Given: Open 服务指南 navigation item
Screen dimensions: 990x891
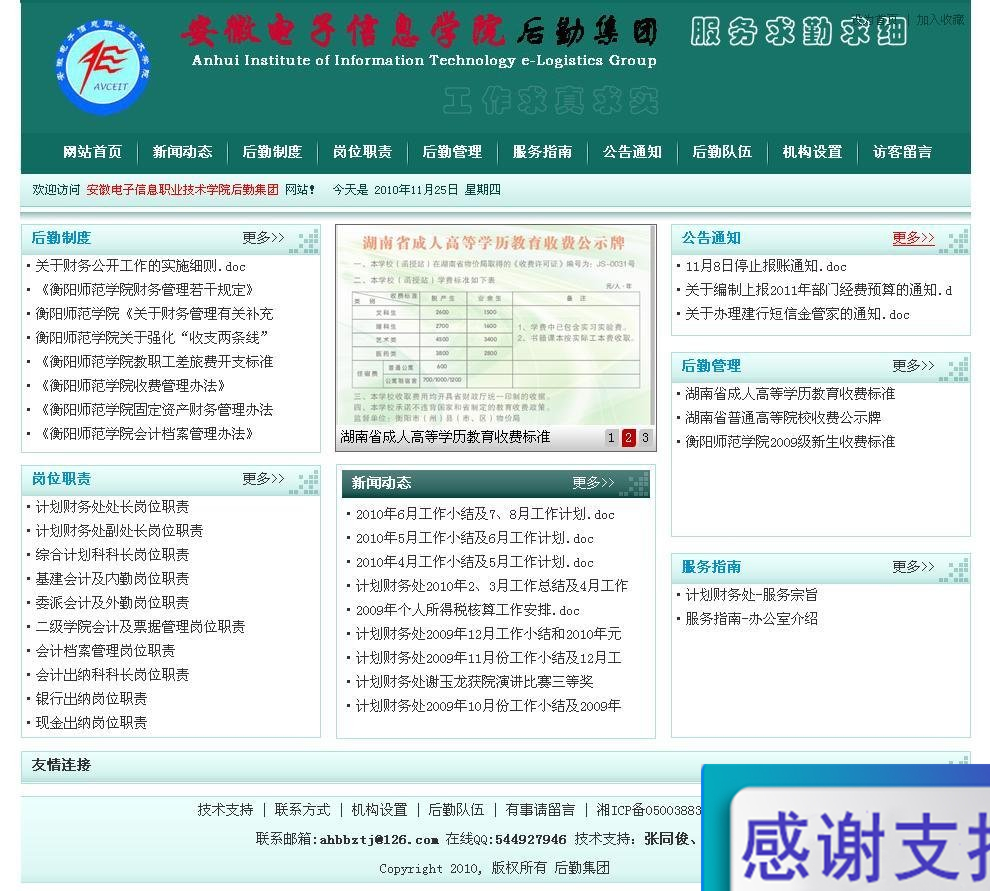Looking at the screenshot, I should [x=542, y=152].
